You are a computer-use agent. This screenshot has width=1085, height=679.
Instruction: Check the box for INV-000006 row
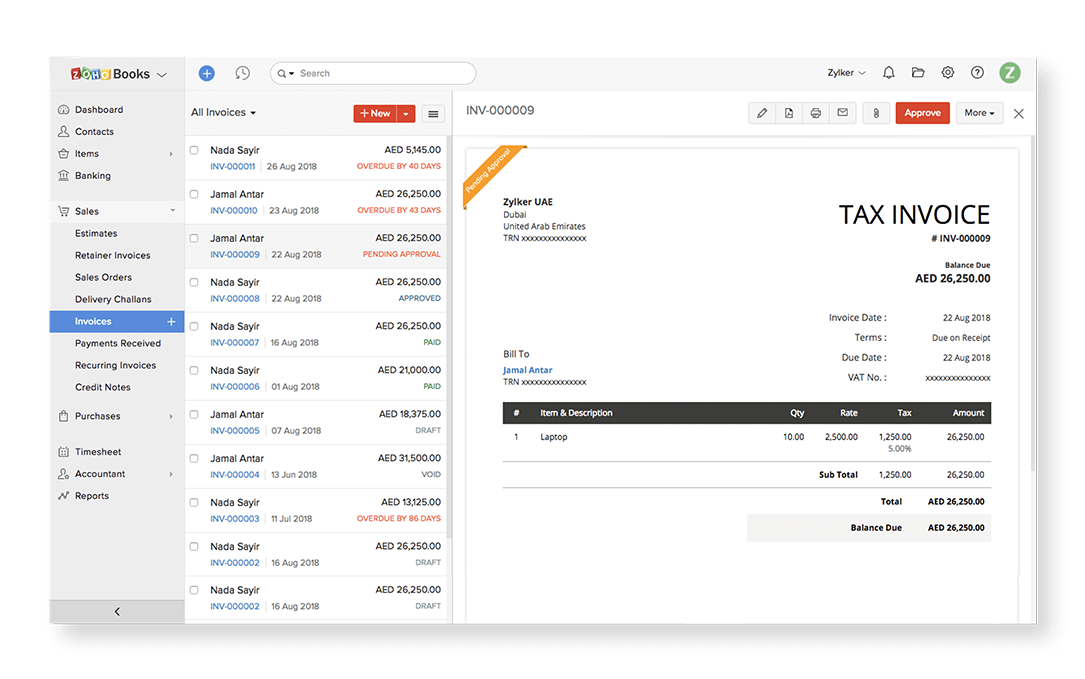tap(194, 370)
